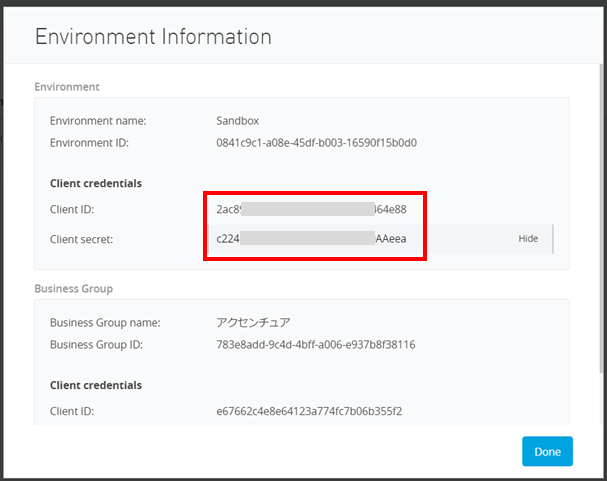Click the "Environment name:" label
607x481 pixels.
pos(98,121)
